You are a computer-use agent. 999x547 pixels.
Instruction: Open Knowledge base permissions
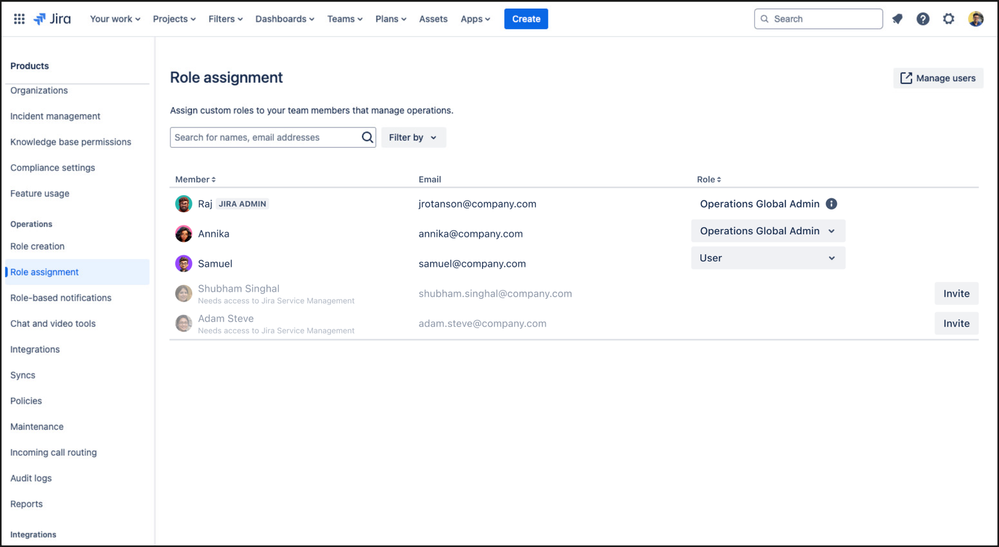click(71, 142)
